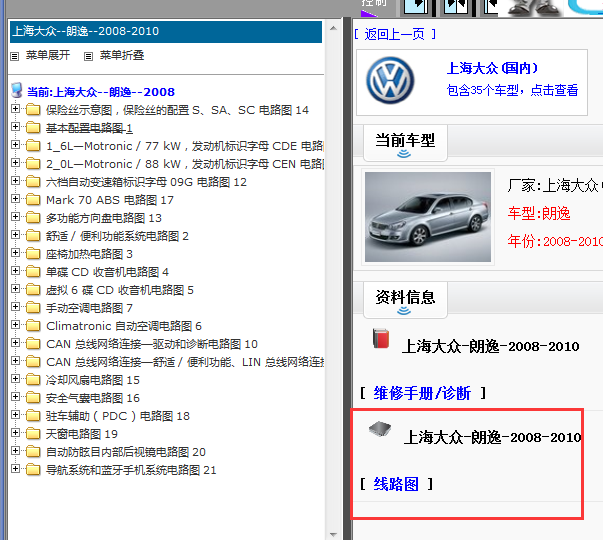The image size is (603, 540).
Task: Click 上海大众-朗逸-2008-2010 title beside red book
Action: coord(490,347)
